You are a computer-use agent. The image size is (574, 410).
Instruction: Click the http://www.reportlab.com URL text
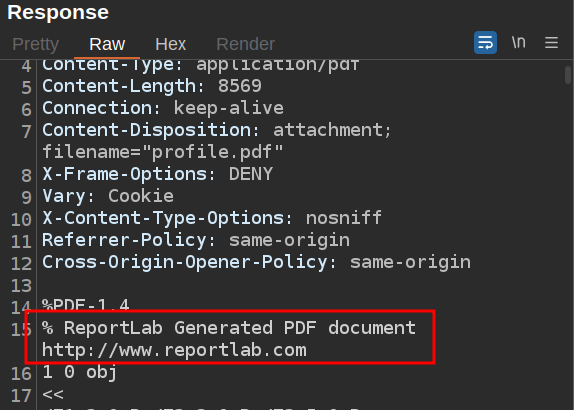click(174, 350)
